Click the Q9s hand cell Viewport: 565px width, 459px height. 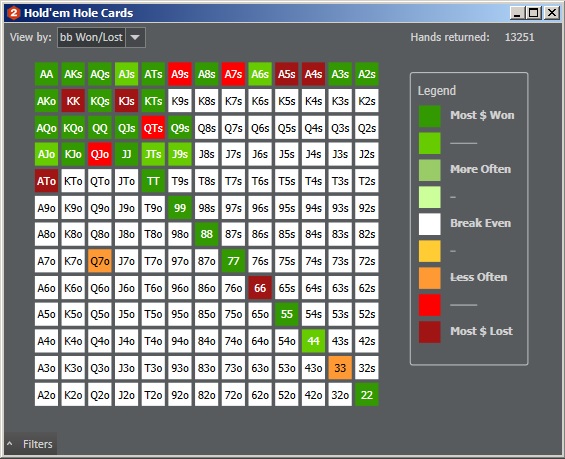(x=180, y=128)
